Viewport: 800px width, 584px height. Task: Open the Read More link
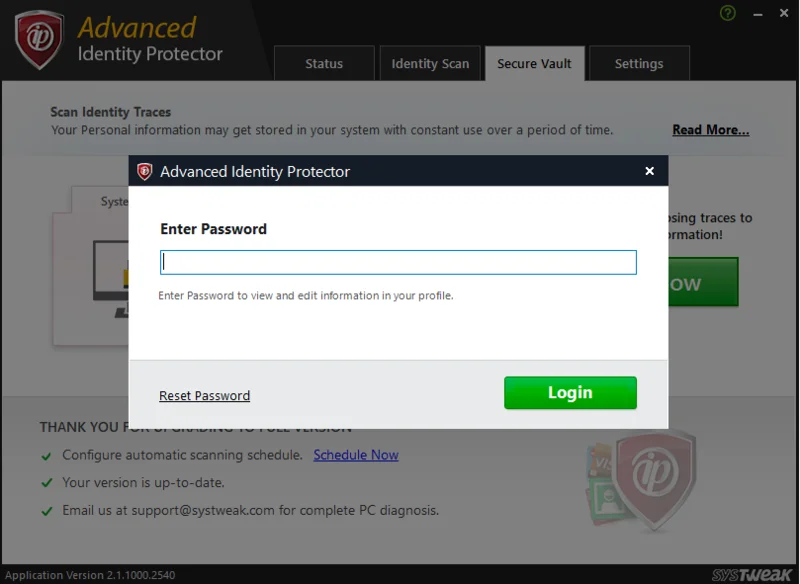(711, 130)
